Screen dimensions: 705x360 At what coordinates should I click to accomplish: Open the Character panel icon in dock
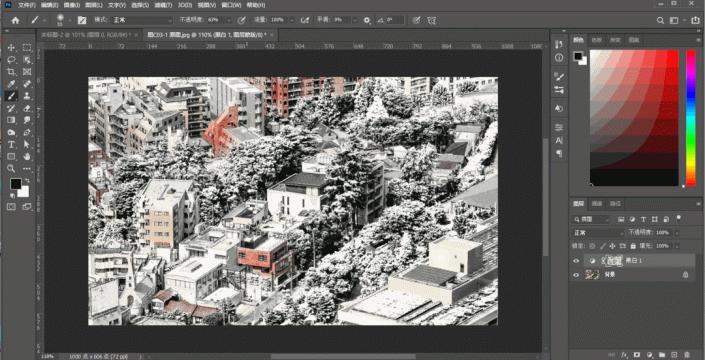[559, 140]
